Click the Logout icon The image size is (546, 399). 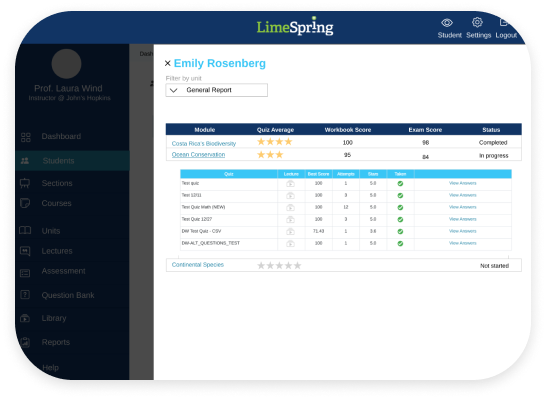(504, 23)
